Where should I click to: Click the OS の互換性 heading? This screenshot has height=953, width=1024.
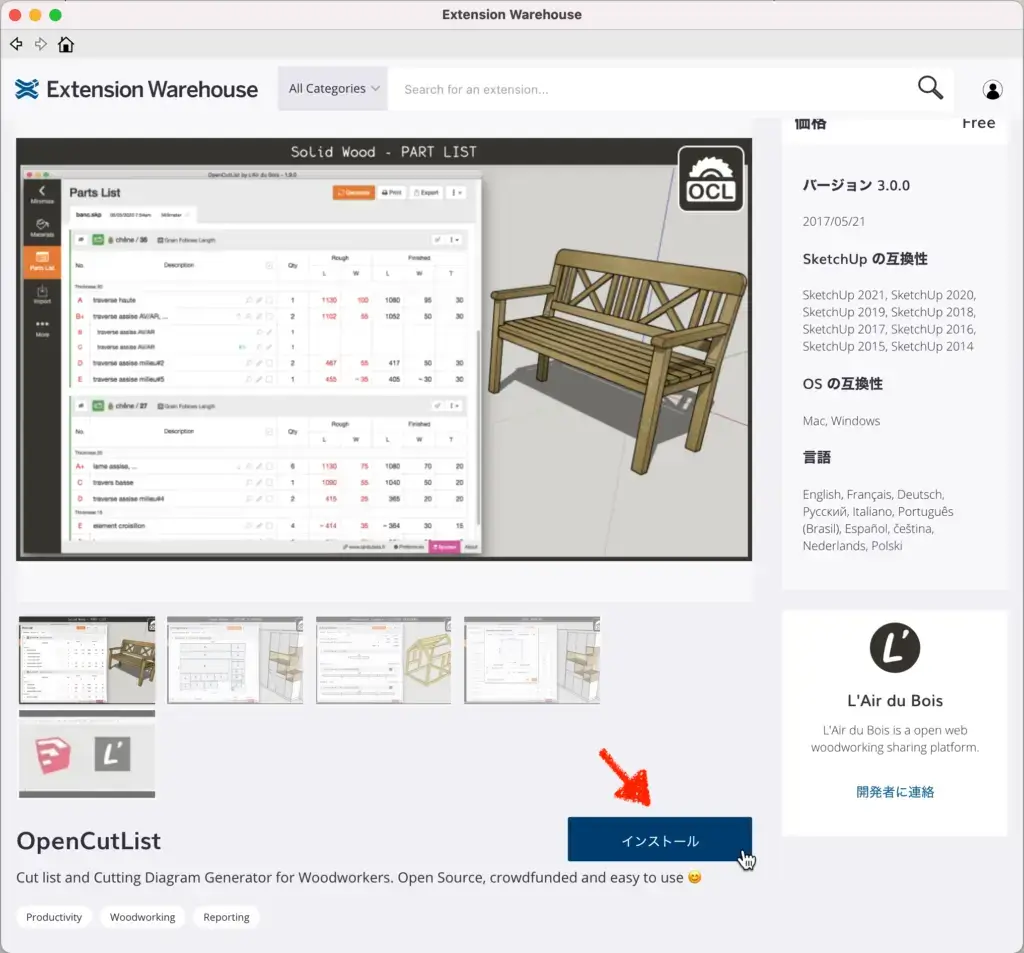[842, 384]
